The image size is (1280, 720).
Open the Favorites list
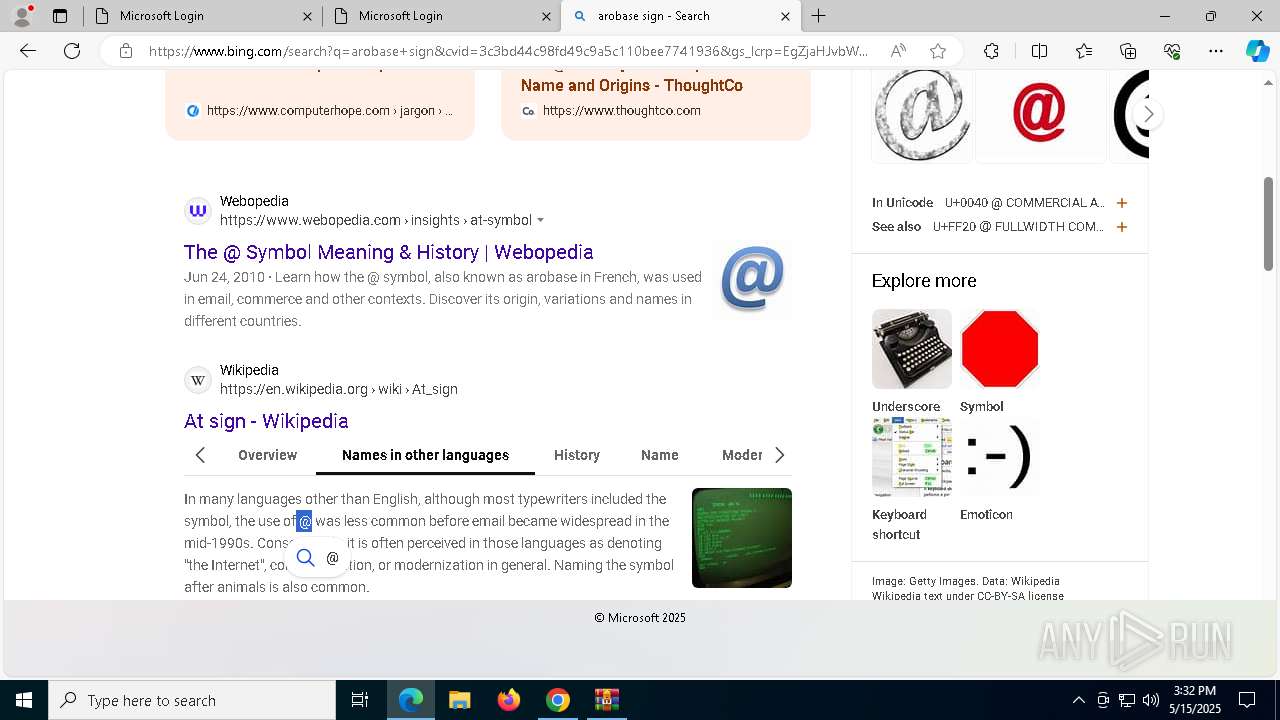click(1084, 51)
